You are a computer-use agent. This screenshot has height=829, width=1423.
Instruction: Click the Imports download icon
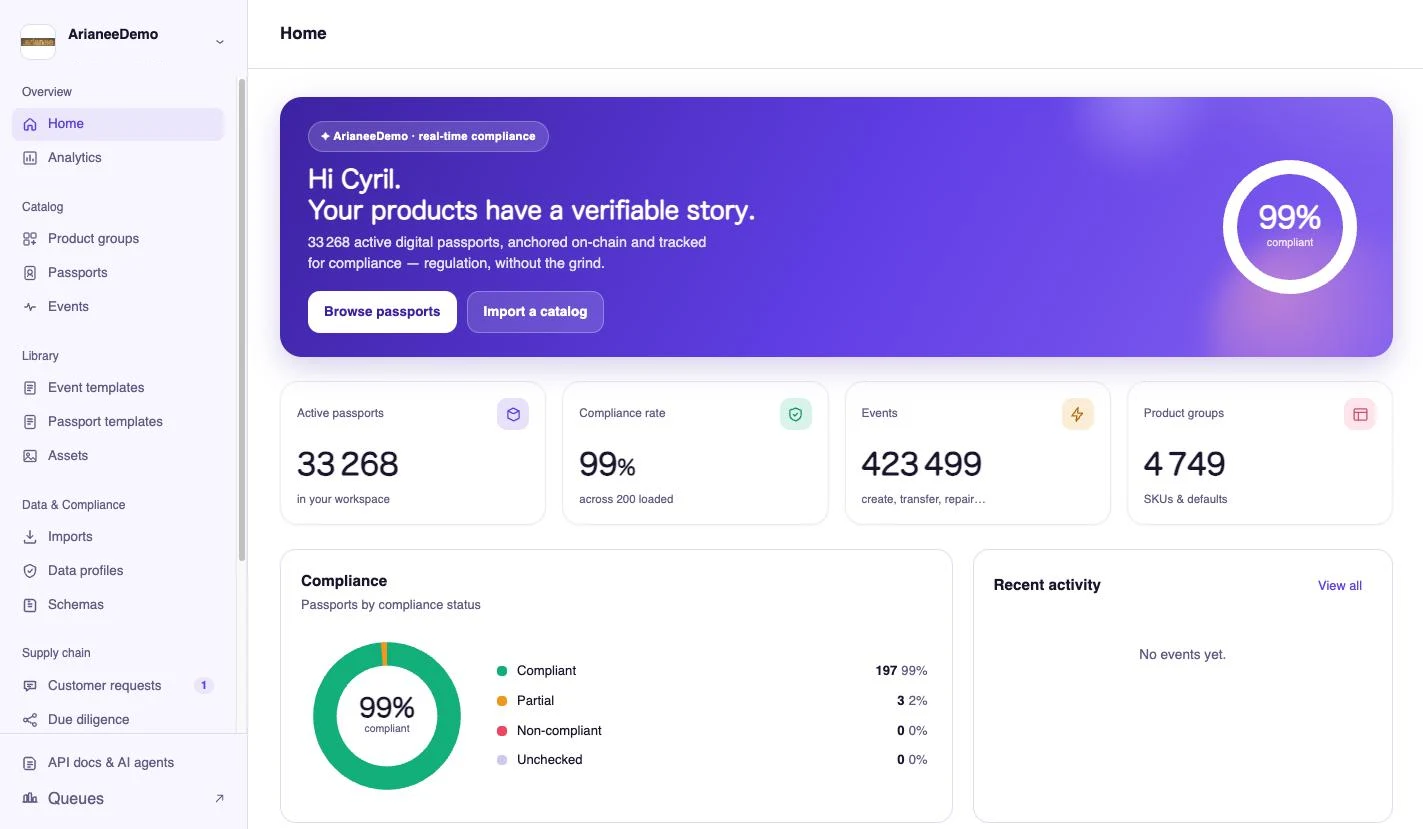(x=30, y=537)
